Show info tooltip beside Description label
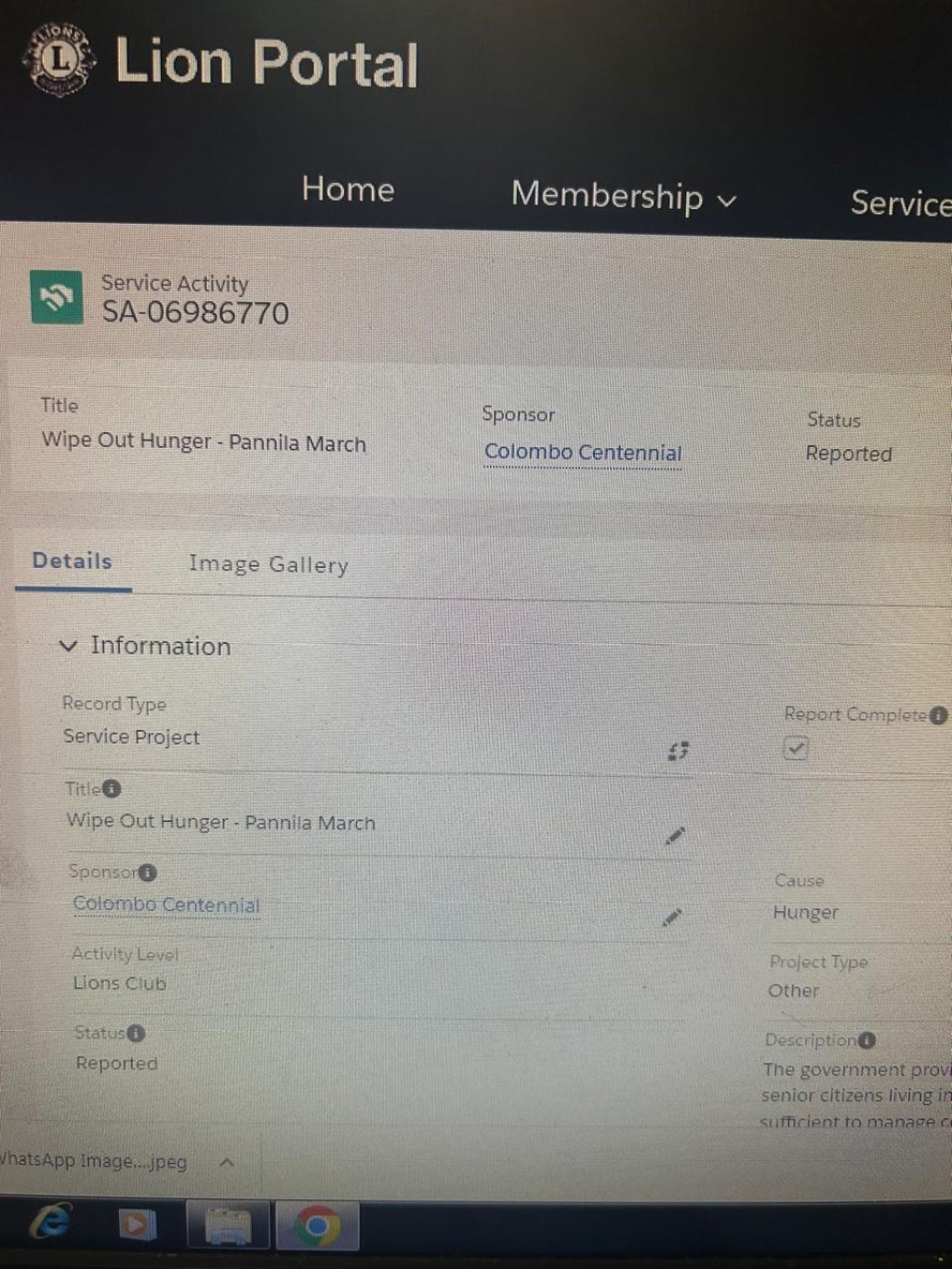 (866, 1040)
